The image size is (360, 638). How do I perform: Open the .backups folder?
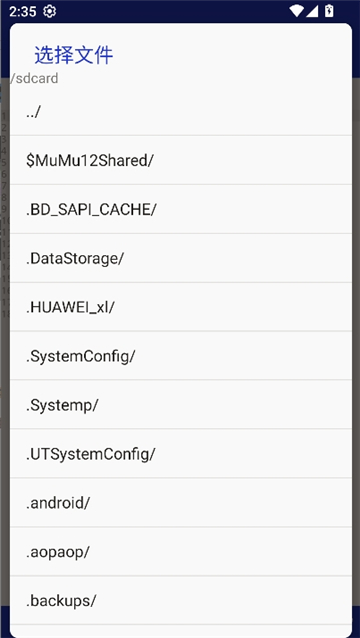[x=181, y=600]
